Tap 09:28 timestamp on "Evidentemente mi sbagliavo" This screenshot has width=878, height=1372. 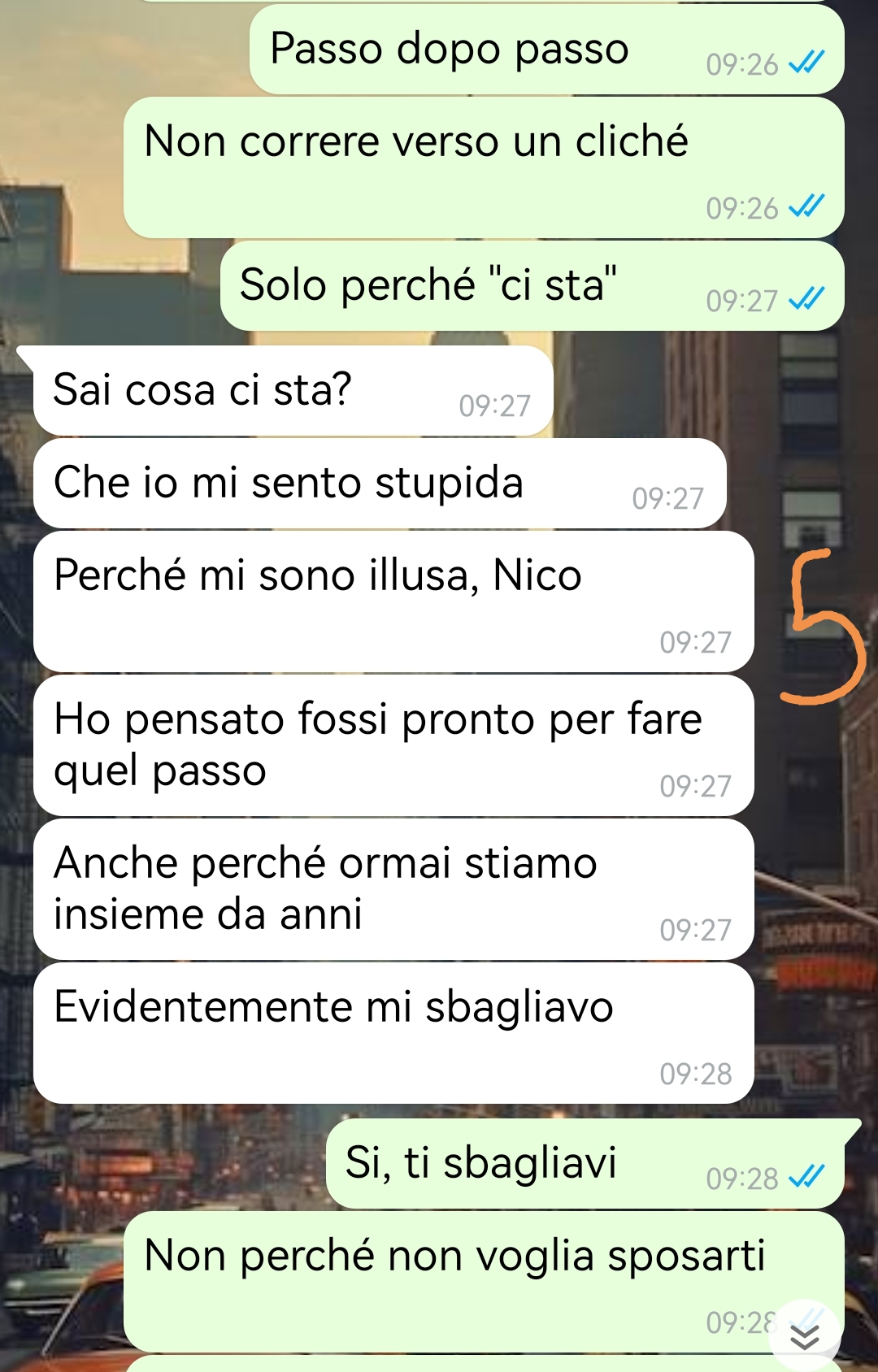coord(696,1074)
